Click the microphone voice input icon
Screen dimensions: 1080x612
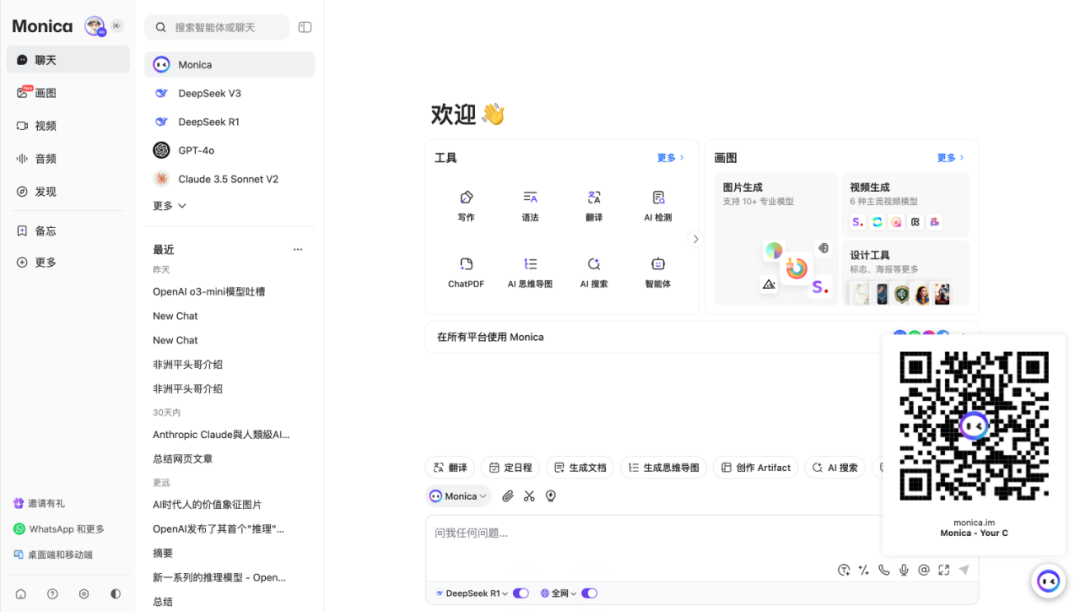pyautogui.click(x=904, y=570)
